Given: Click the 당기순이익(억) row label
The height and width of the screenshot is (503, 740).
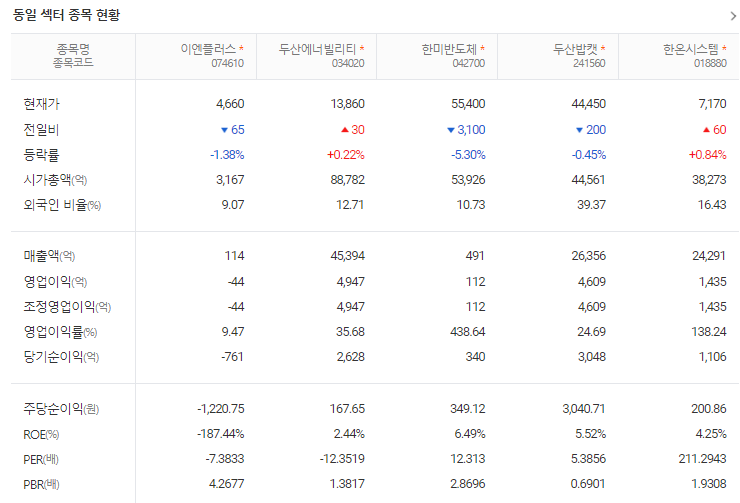Looking at the screenshot, I should coord(61,357).
